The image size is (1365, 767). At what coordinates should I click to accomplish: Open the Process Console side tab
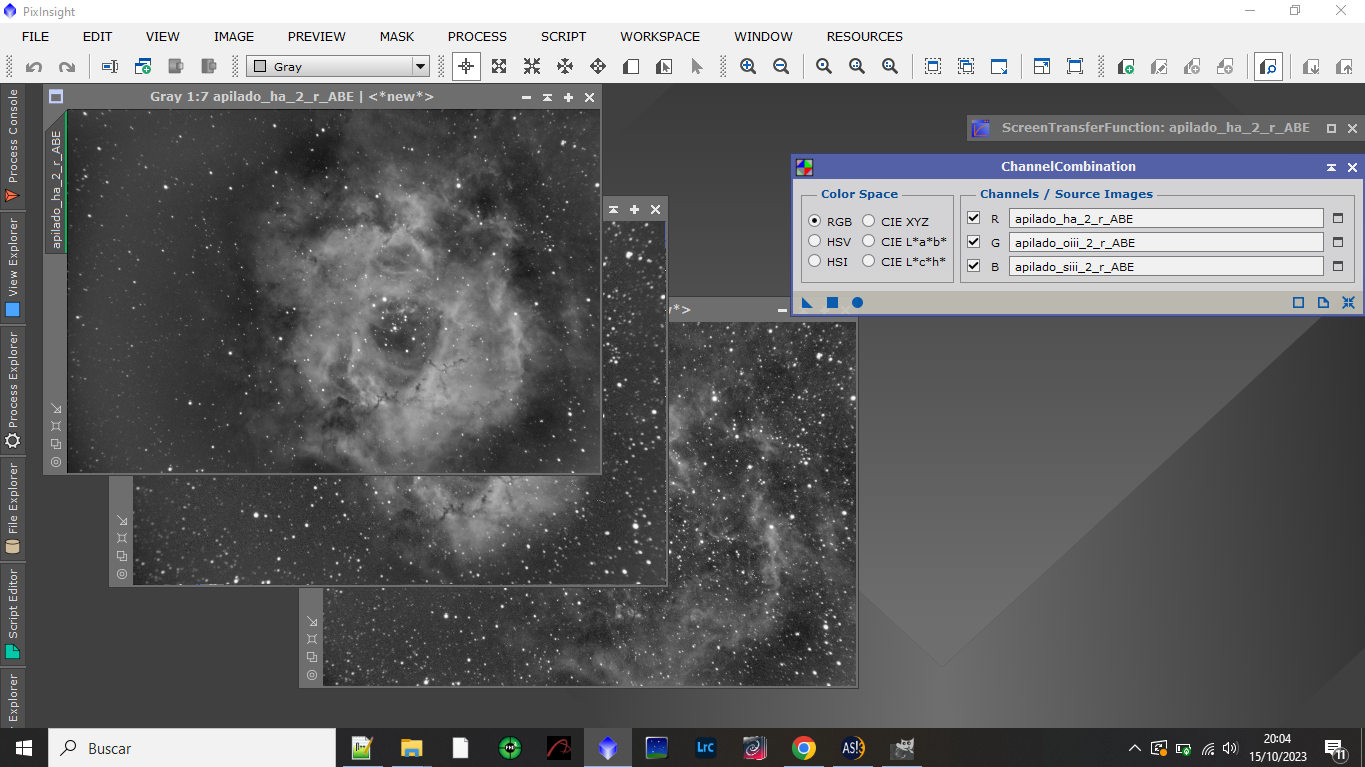click(x=13, y=146)
